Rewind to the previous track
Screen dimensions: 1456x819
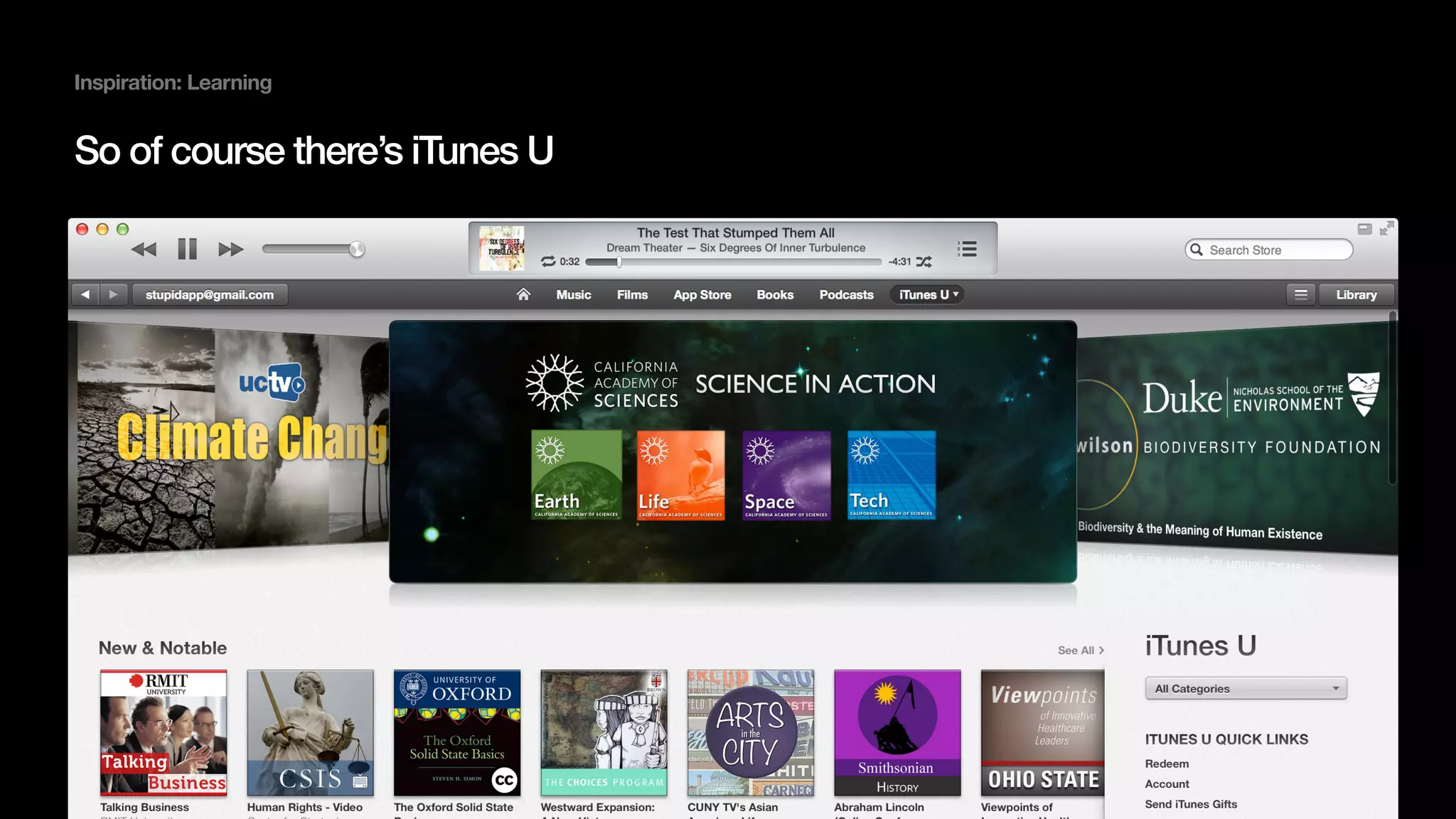coord(144,250)
